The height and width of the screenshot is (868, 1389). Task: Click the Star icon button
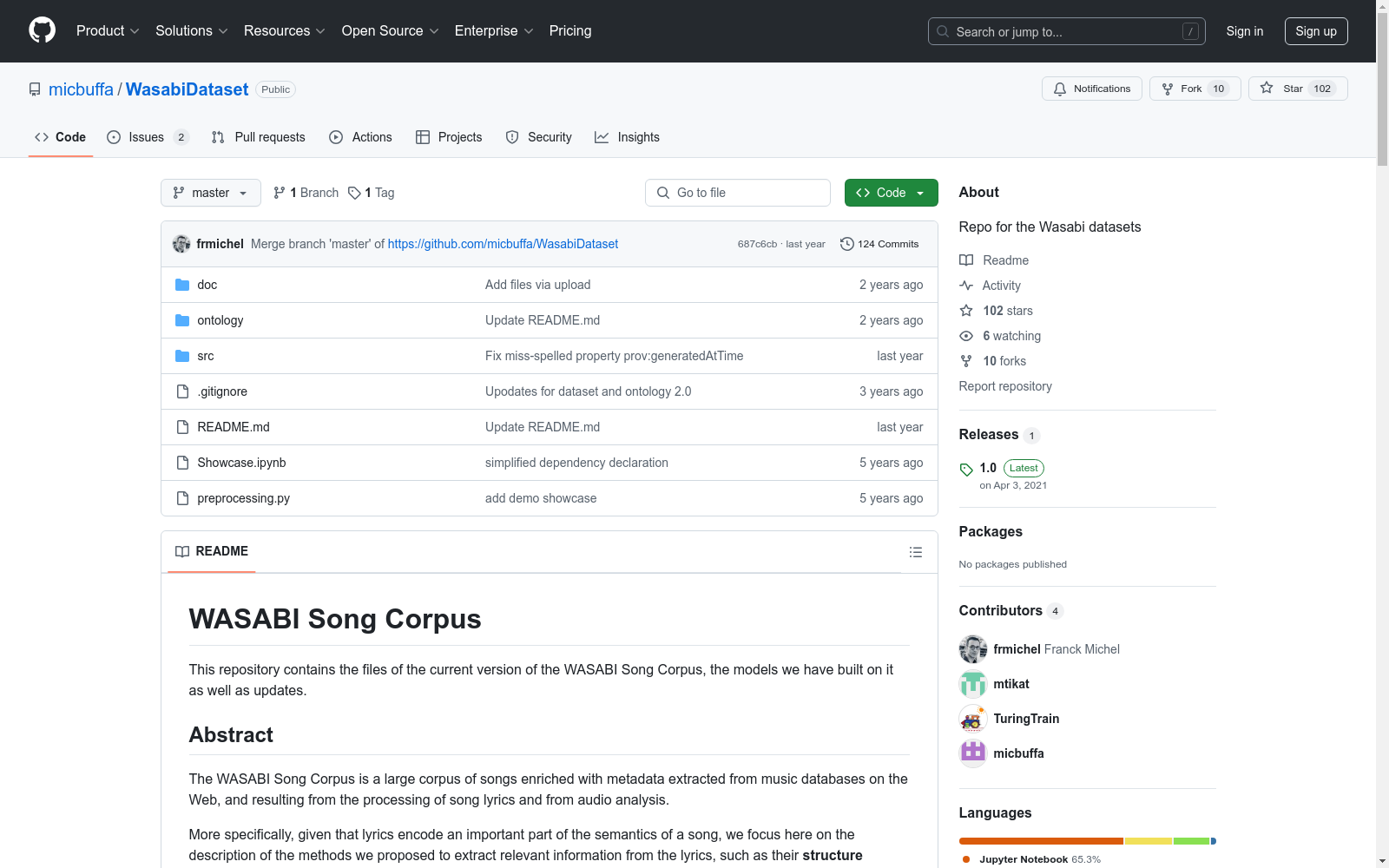1267,89
